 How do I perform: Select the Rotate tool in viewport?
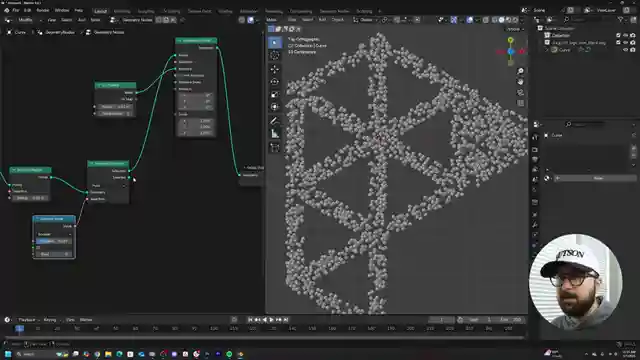pos(275,82)
